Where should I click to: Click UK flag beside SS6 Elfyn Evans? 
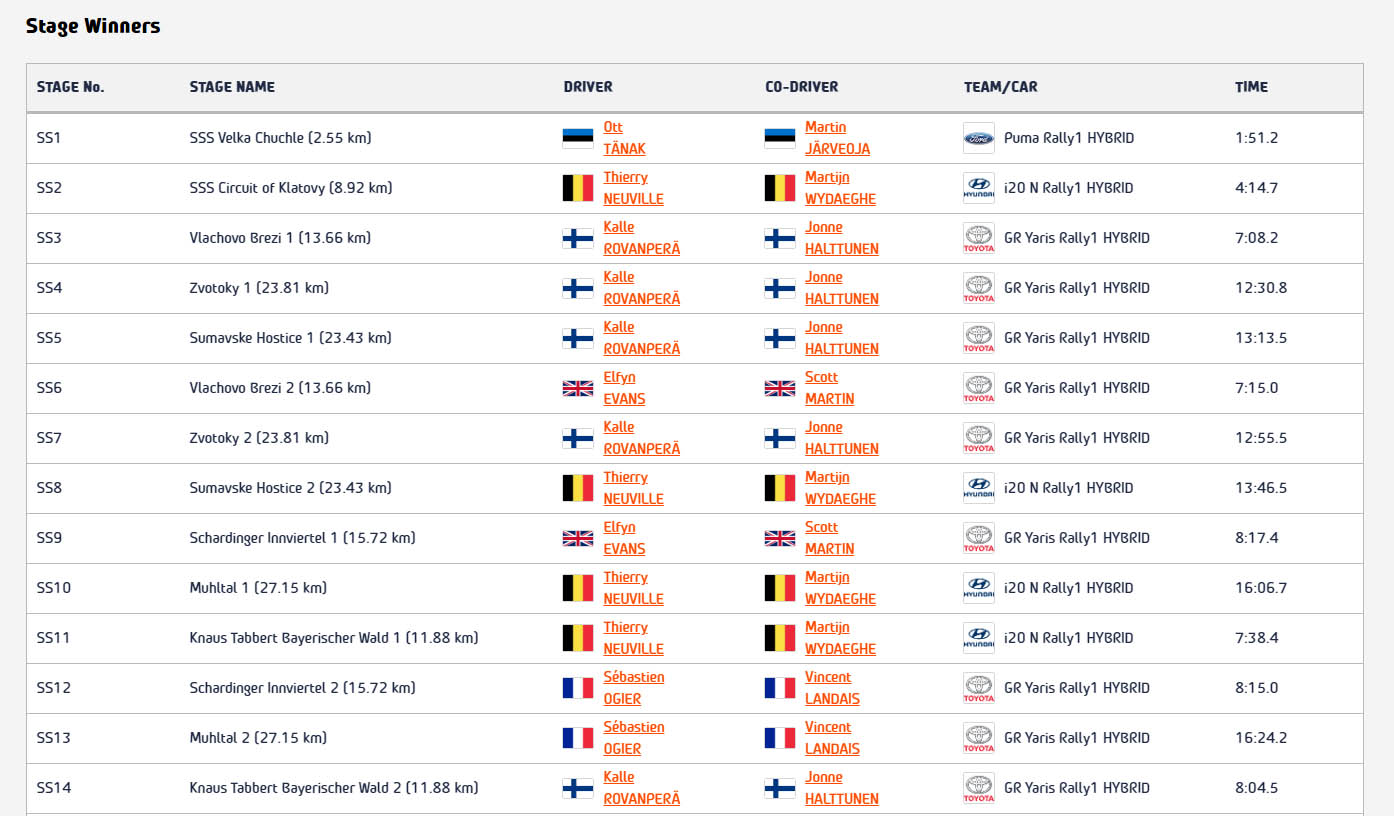(578, 388)
